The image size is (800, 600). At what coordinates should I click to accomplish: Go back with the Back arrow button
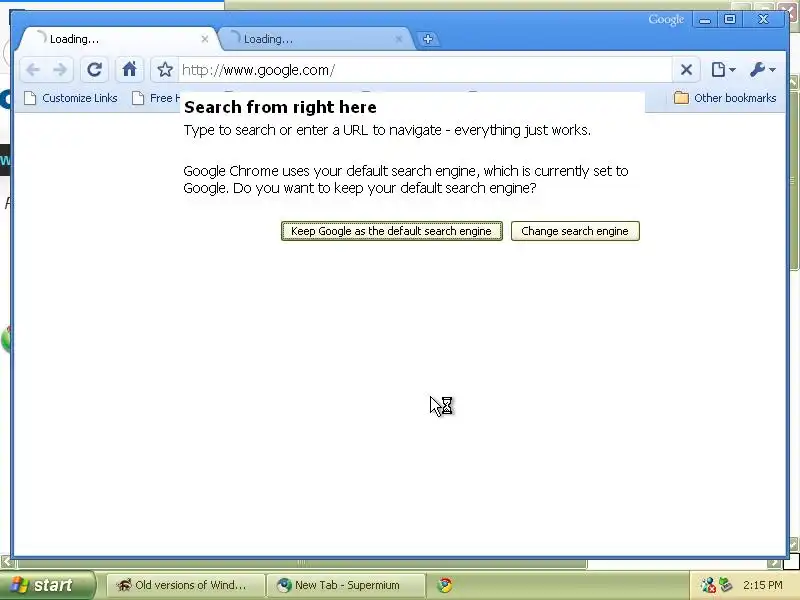[33, 69]
